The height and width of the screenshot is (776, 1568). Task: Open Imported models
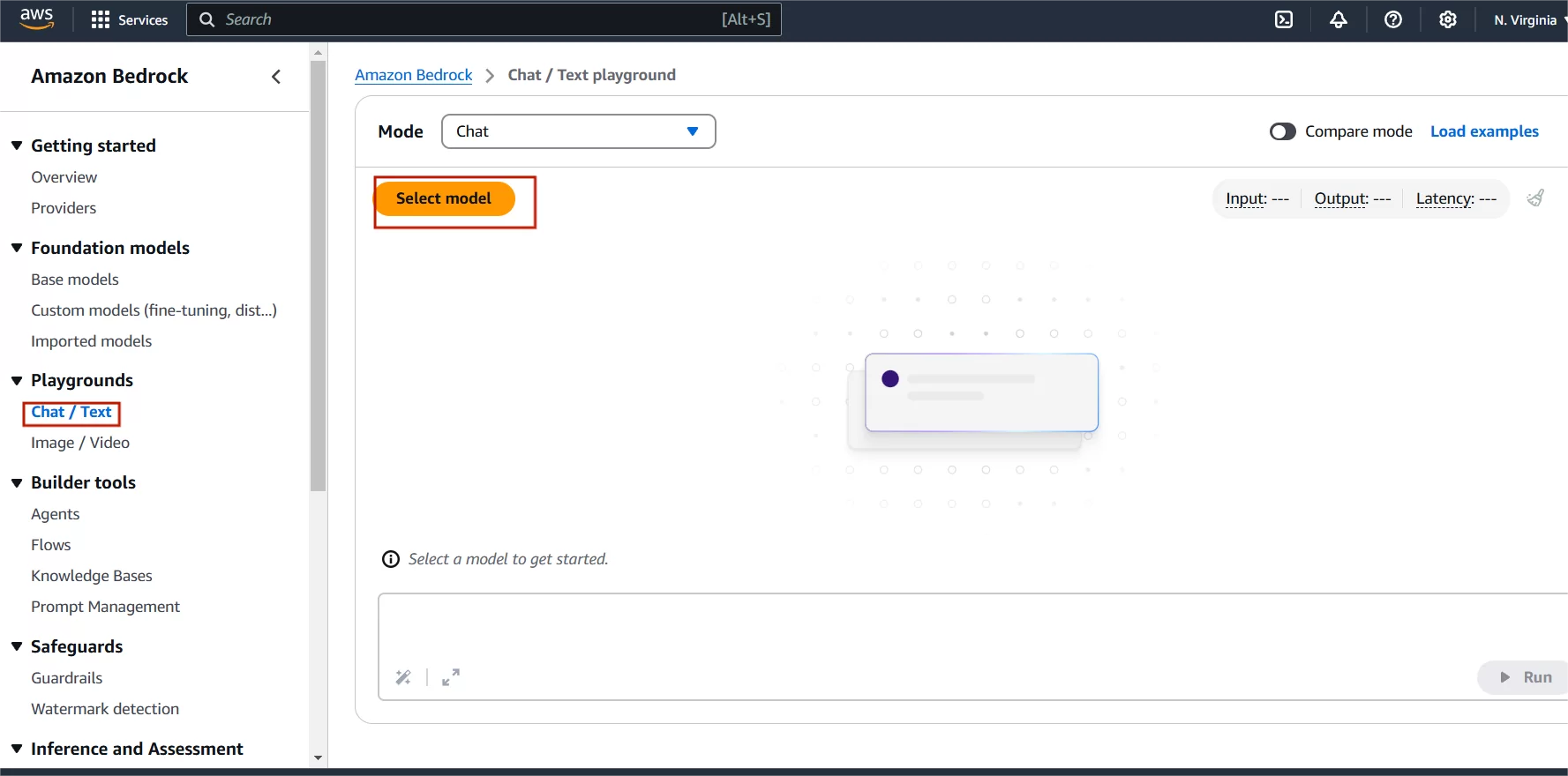click(91, 341)
